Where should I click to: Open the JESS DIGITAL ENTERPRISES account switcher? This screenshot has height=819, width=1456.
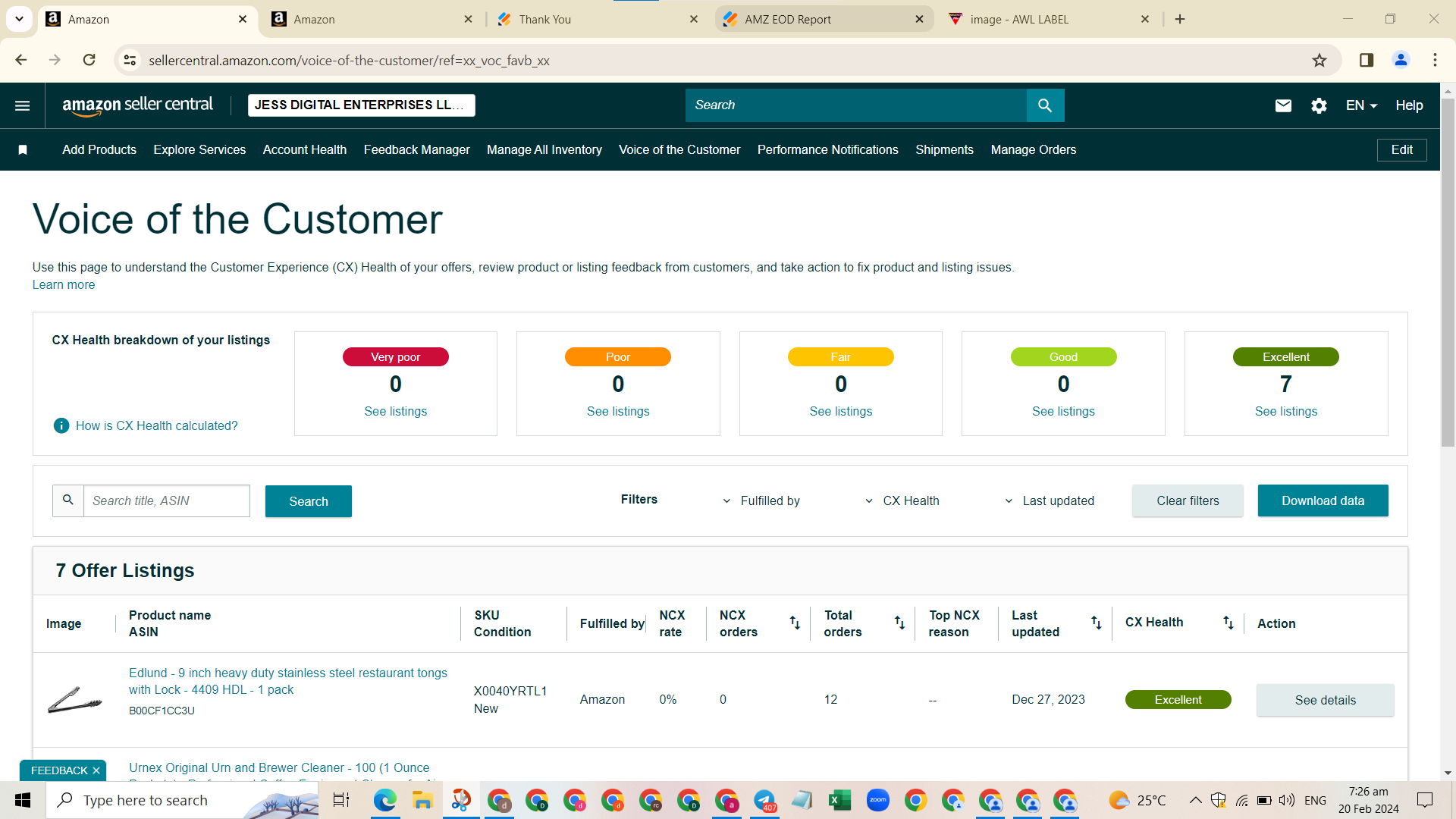coord(361,105)
